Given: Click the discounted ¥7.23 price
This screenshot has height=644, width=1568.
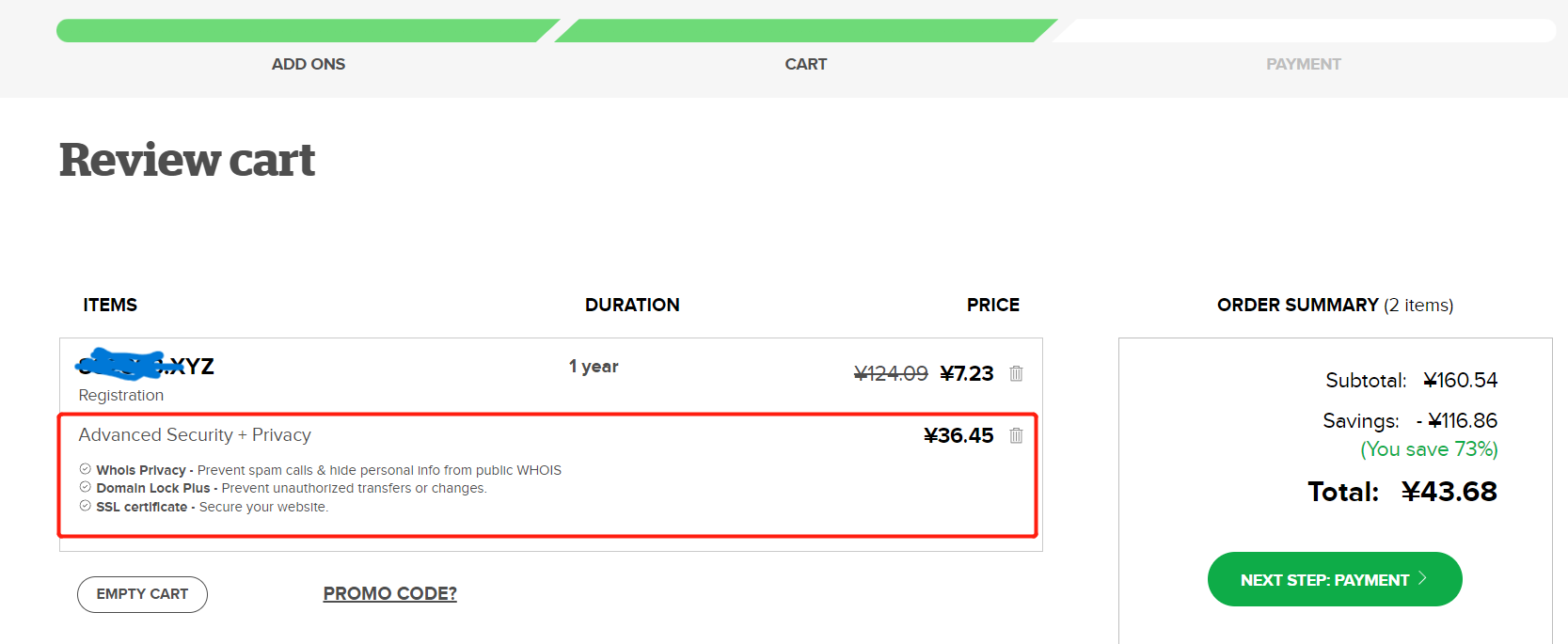Looking at the screenshot, I should point(967,373).
